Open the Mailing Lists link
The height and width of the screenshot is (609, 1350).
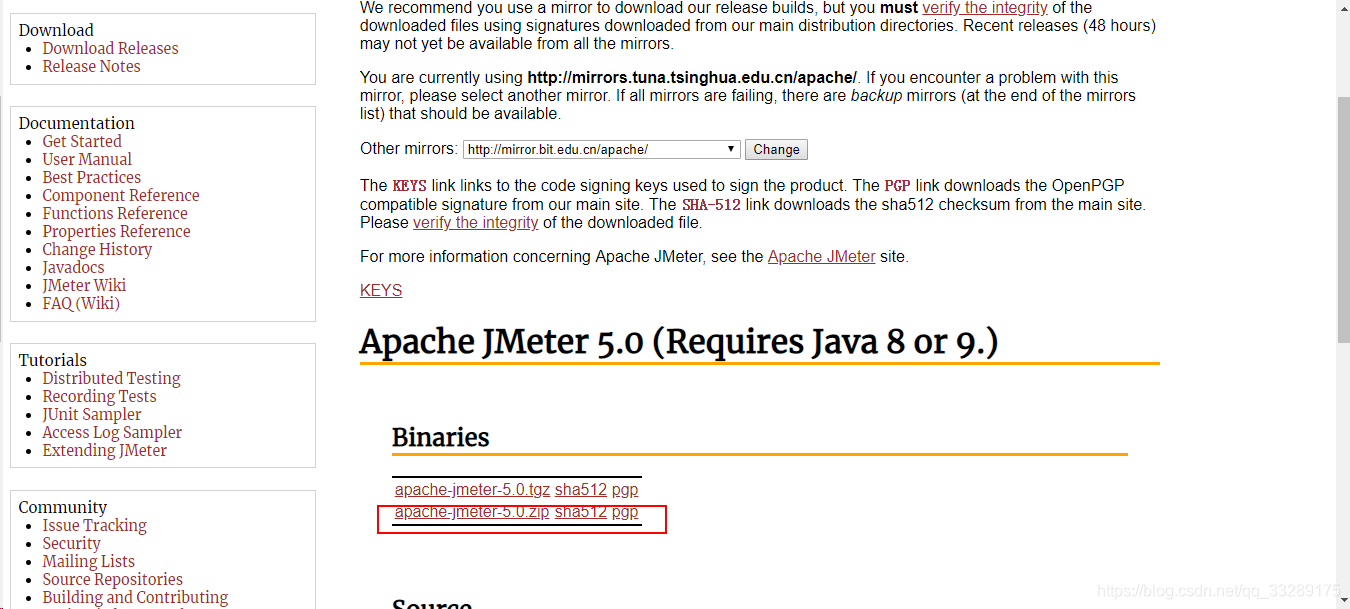(88, 561)
